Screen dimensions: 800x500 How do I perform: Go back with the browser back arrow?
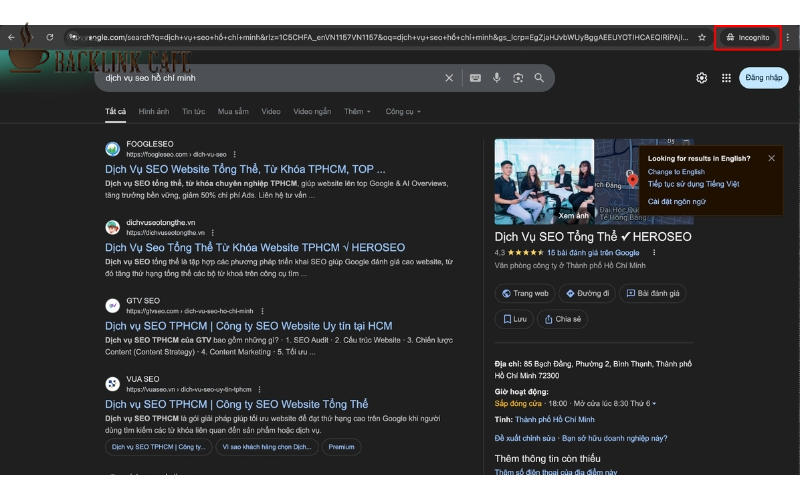pos(11,37)
